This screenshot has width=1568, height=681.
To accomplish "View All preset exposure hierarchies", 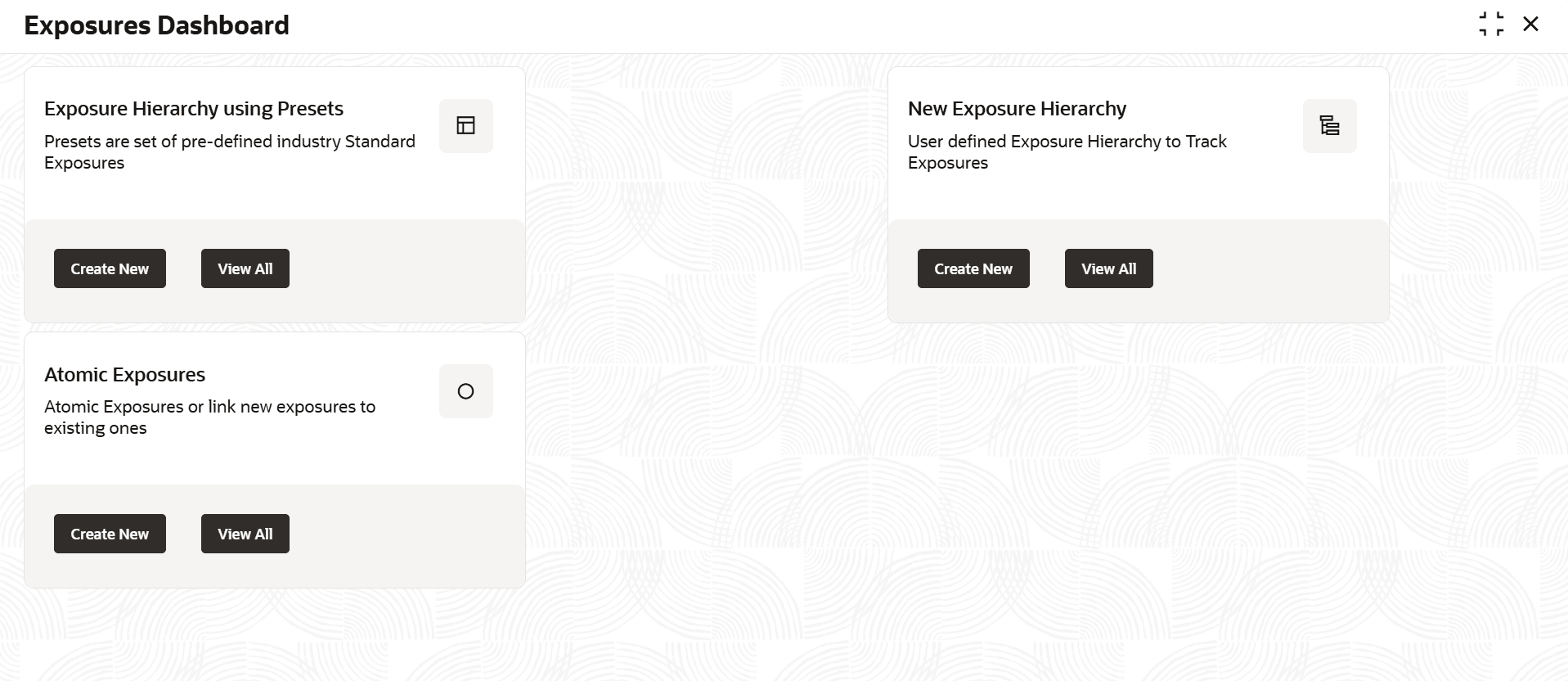I will (x=245, y=268).
